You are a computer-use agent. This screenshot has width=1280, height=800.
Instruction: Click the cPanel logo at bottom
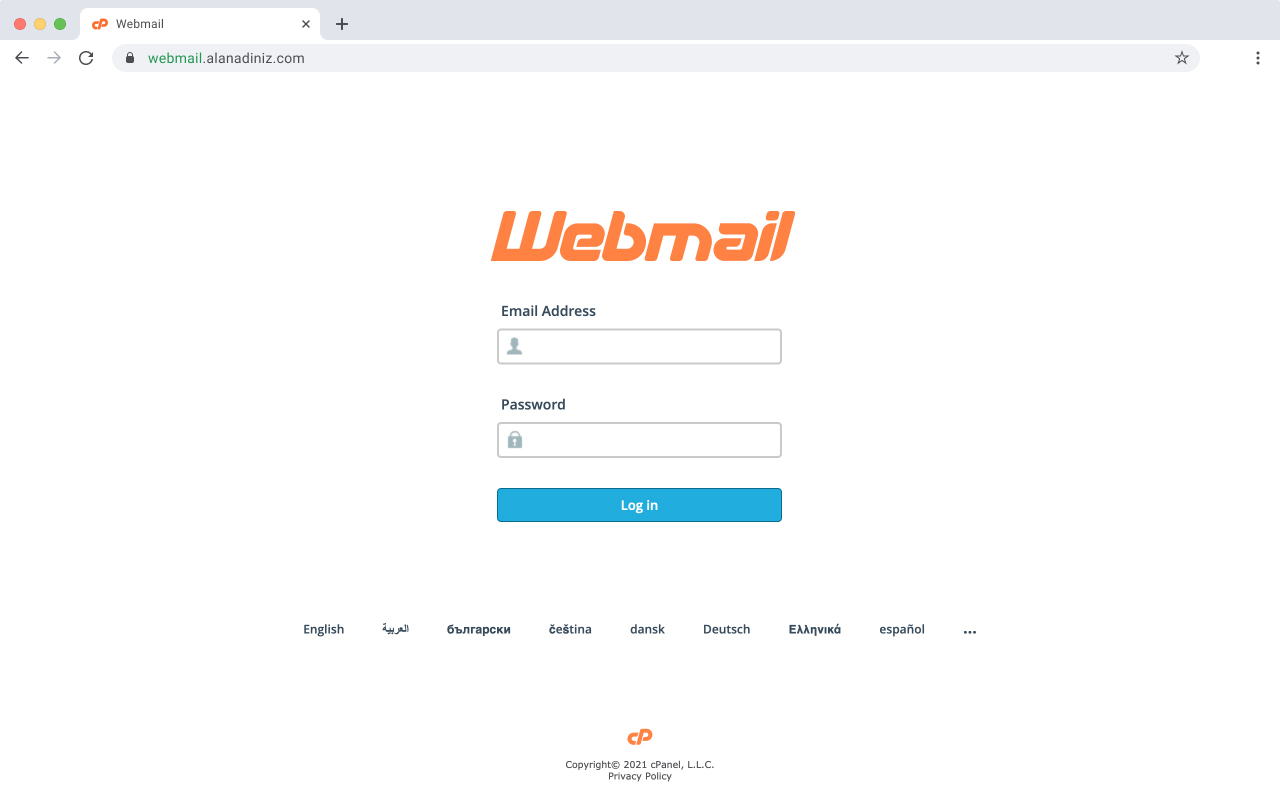pos(640,737)
